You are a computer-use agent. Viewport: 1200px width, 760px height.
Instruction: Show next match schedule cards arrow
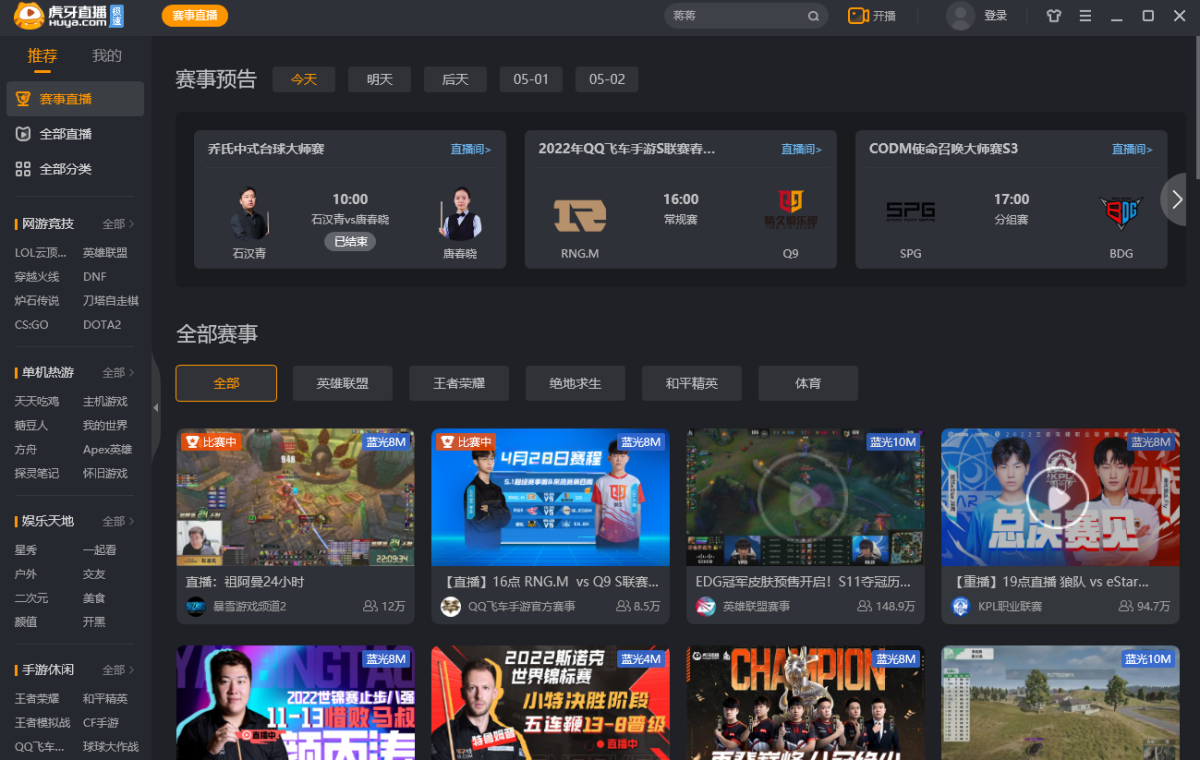point(1177,199)
